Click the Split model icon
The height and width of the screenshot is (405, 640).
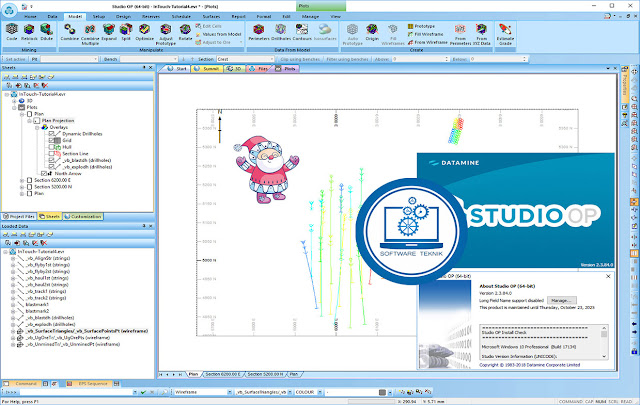(126, 32)
